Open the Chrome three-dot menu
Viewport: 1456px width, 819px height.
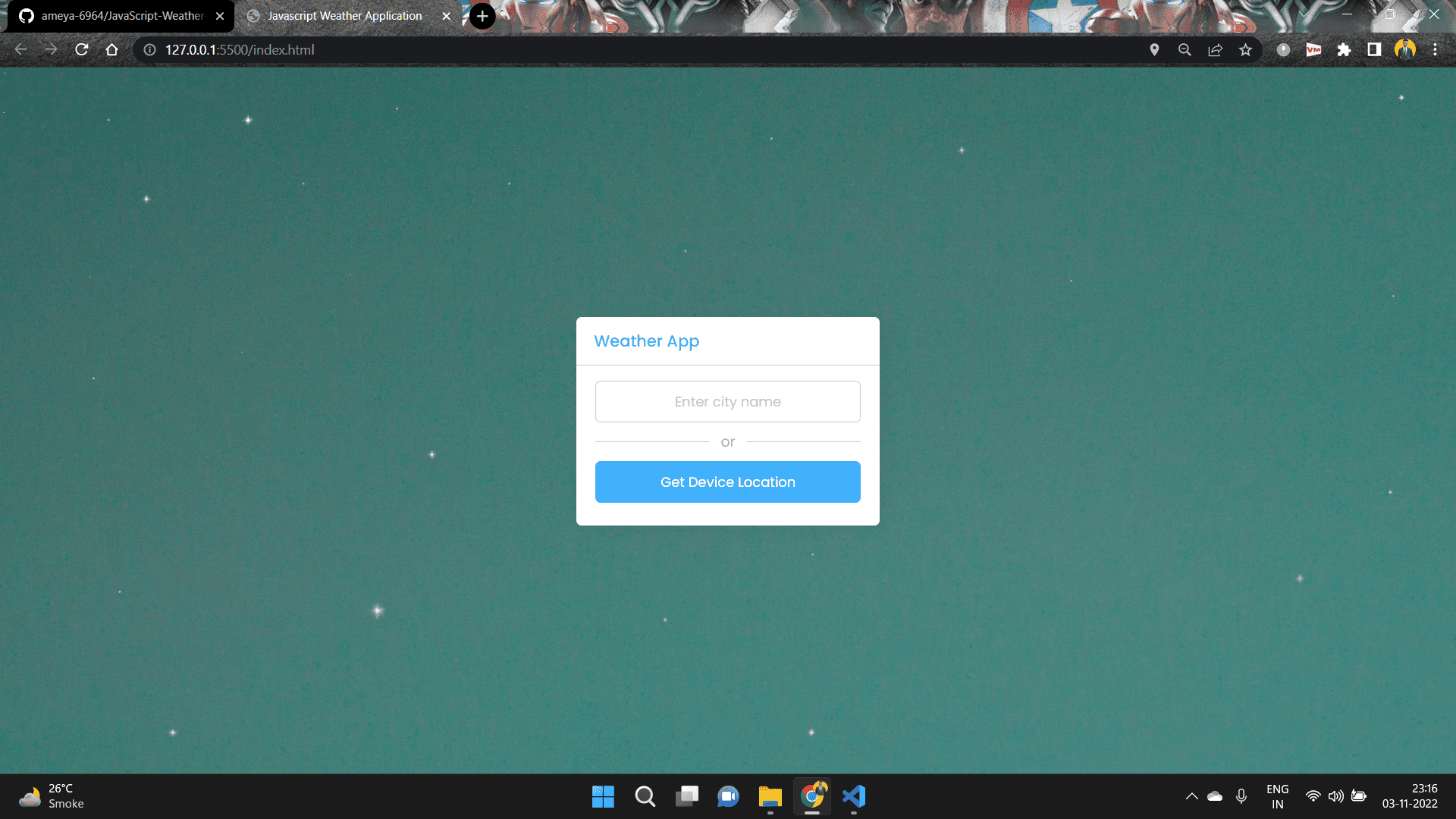coord(1436,49)
